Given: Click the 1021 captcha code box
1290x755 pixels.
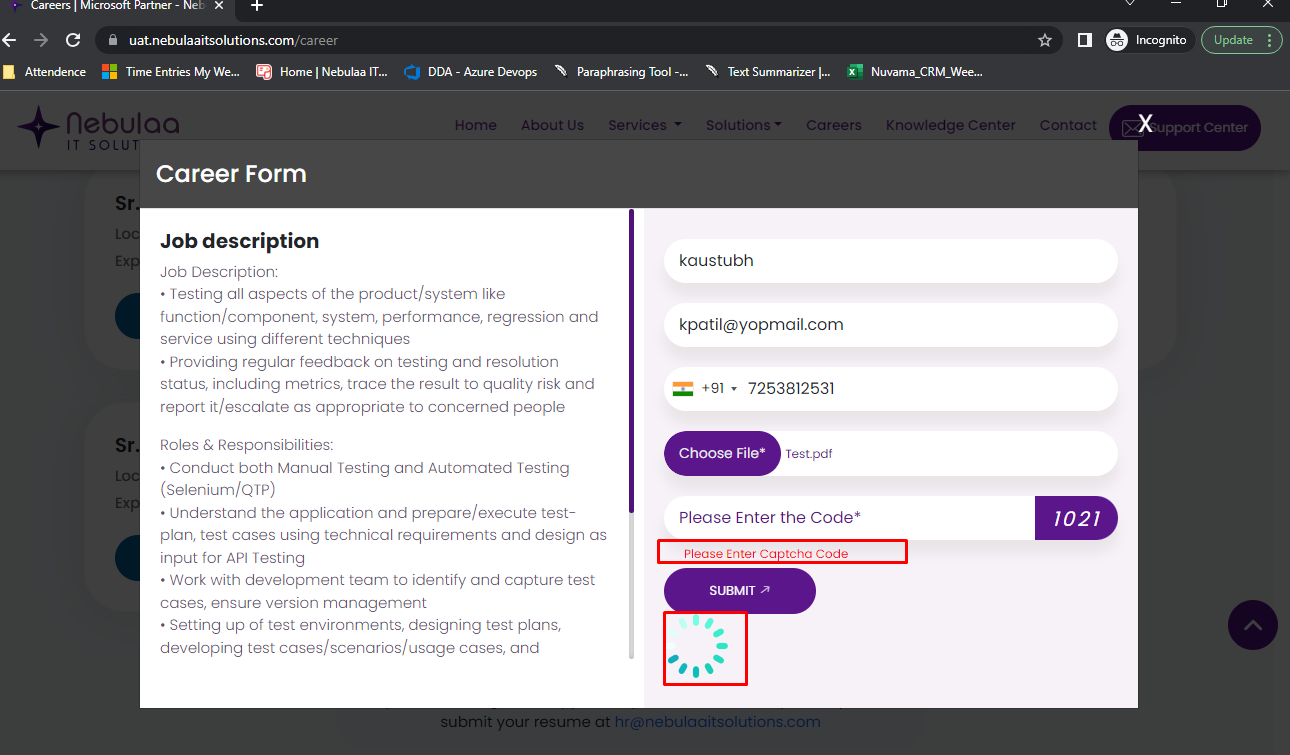Looking at the screenshot, I should 1076,518.
